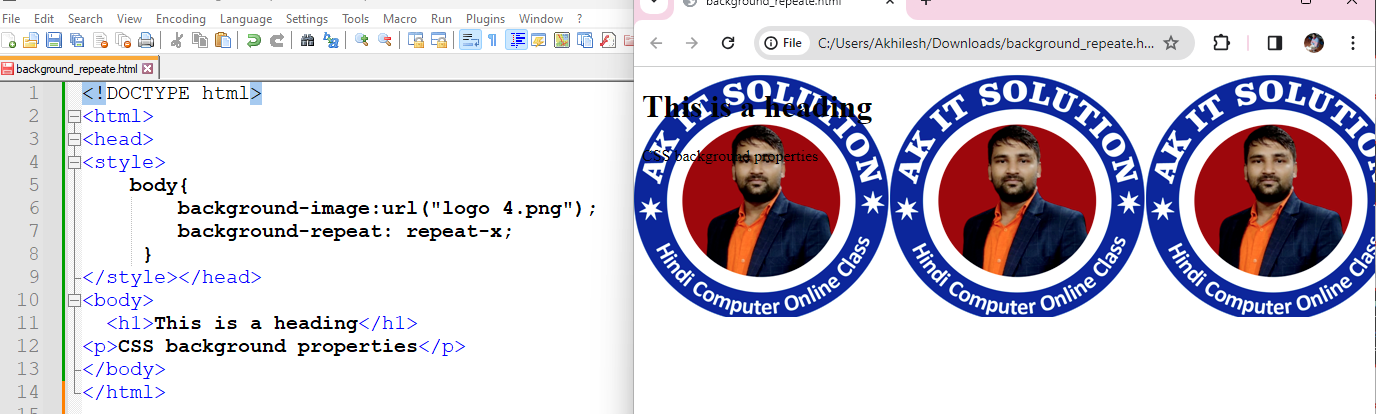Viewport: 1376px width, 414px height.
Task: Click the Zoom Out magnifier icon
Action: (x=385, y=40)
